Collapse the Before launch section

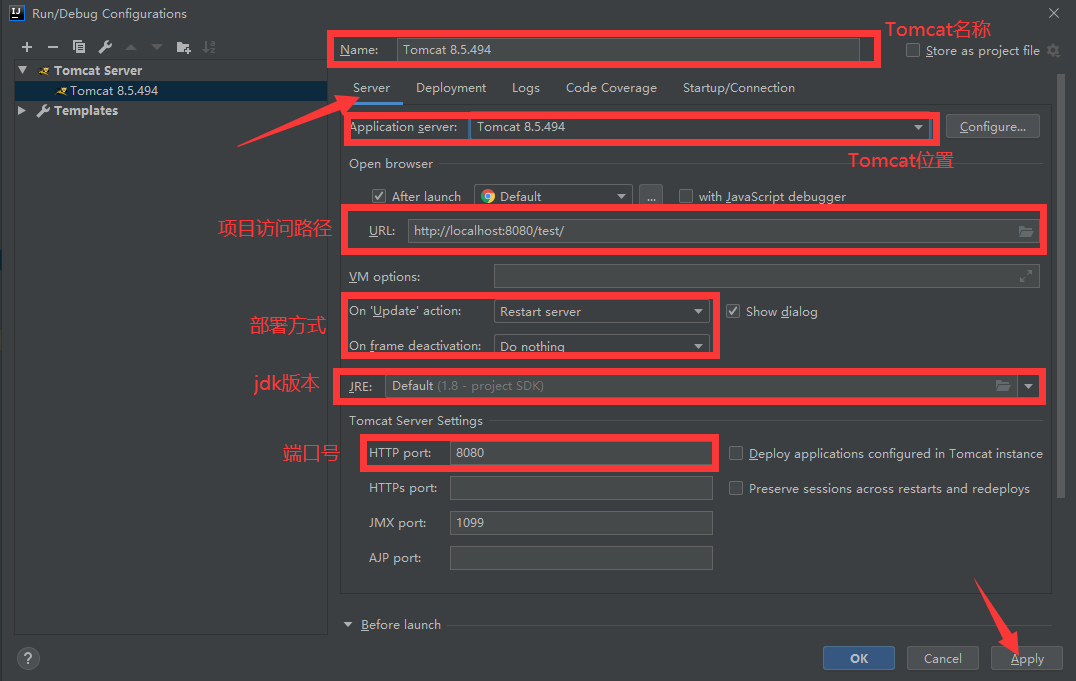point(348,625)
